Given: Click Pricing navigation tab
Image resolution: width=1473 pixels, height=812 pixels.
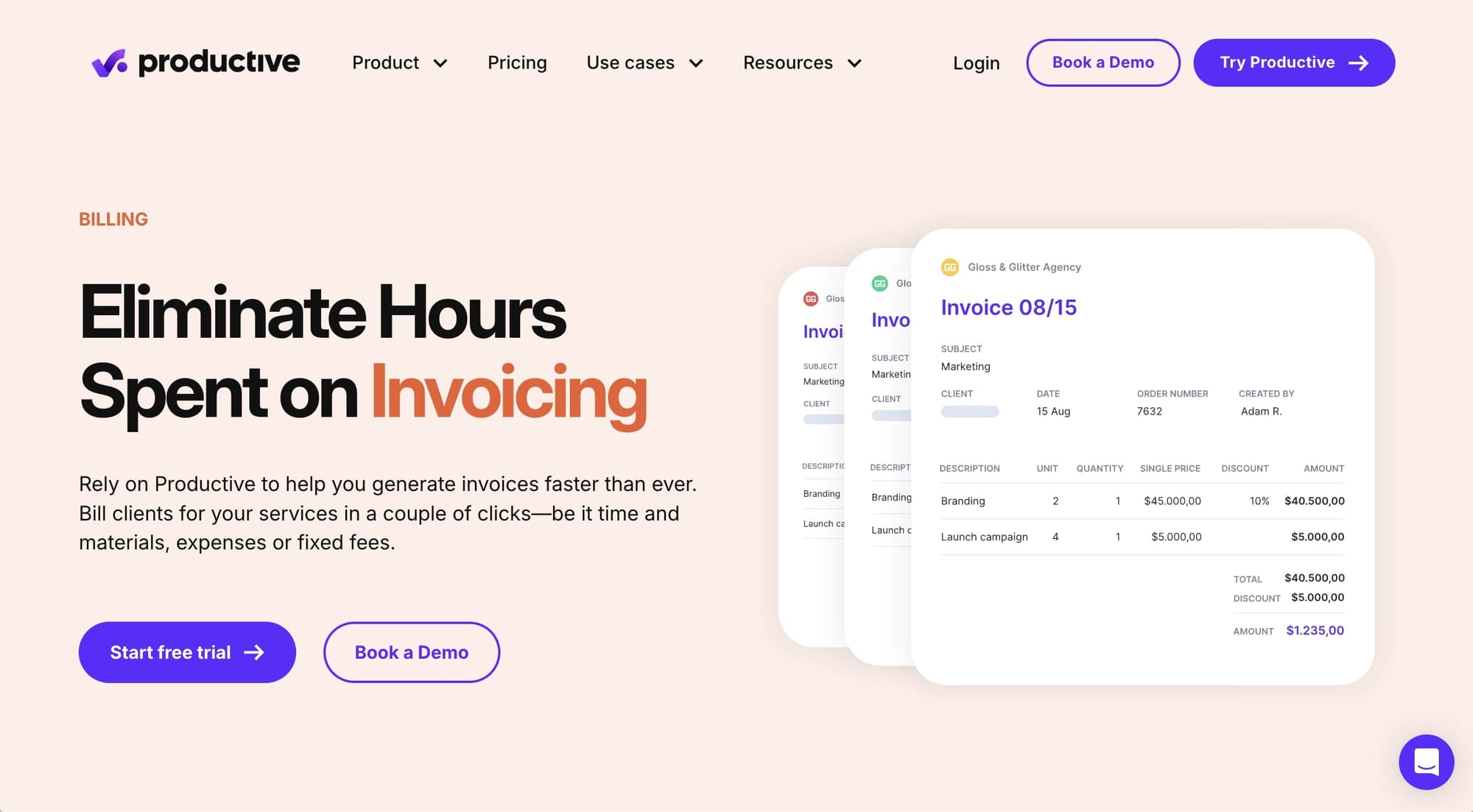Looking at the screenshot, I should pyautogui.click(x=517, y=62).
